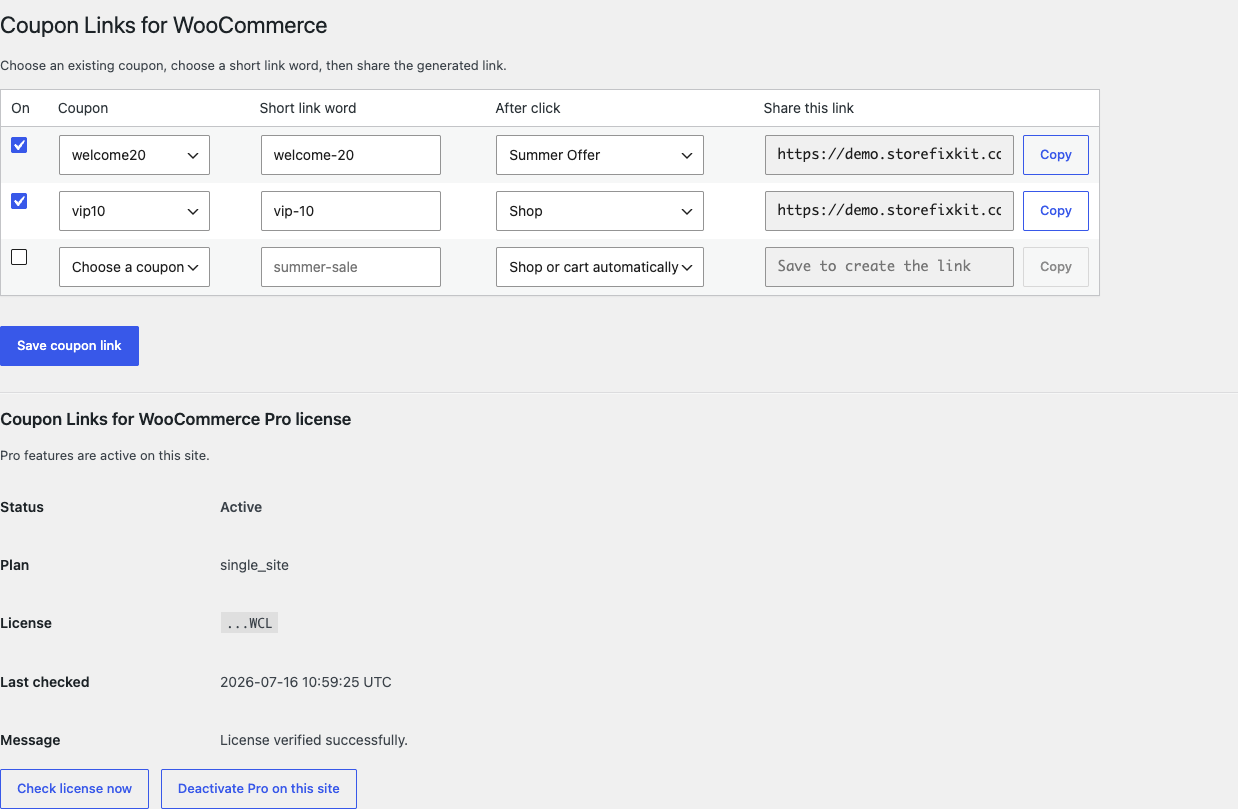Click the 2026-07-16 10:59:25 UTC timestamp

point(306,682)
